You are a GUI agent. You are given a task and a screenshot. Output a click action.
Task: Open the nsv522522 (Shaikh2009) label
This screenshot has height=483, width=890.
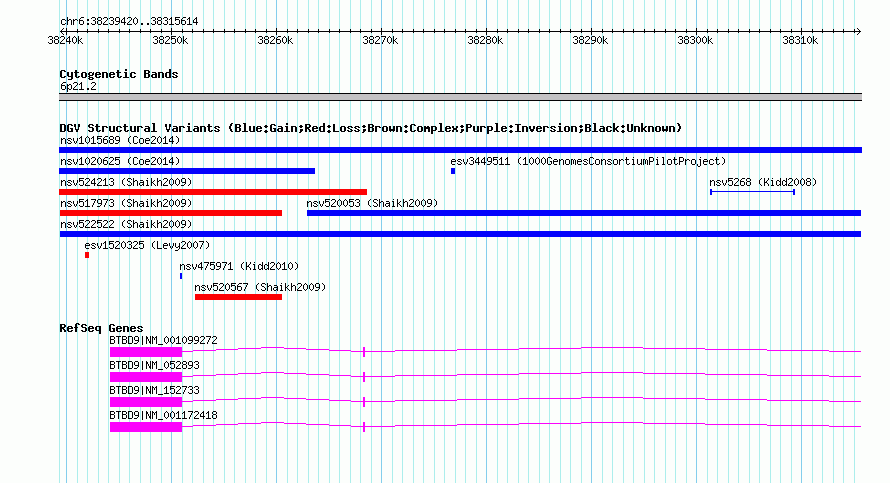click(126, 224)
